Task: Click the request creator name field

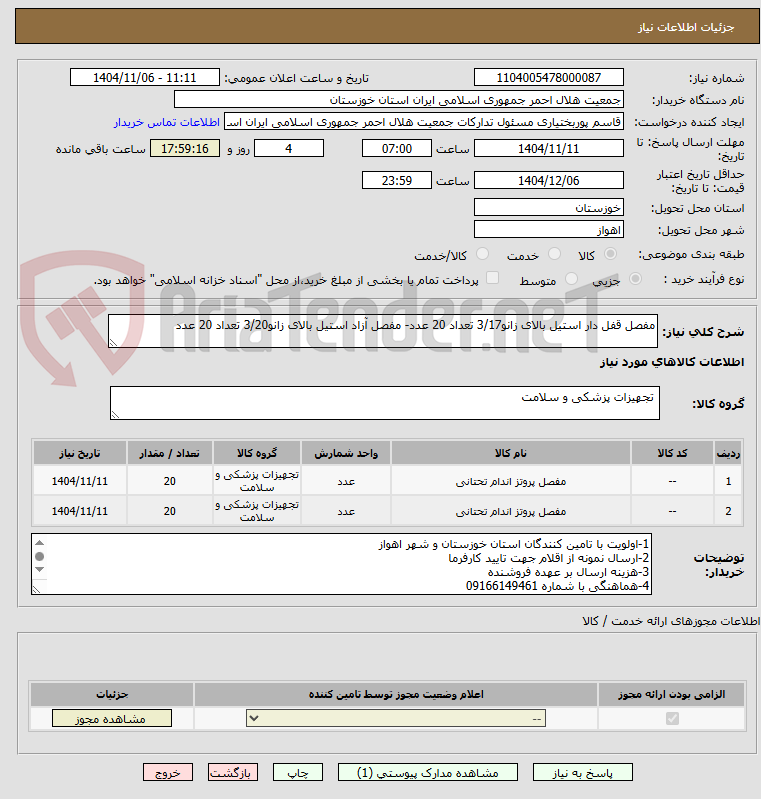Action: [x=424, y=122]
